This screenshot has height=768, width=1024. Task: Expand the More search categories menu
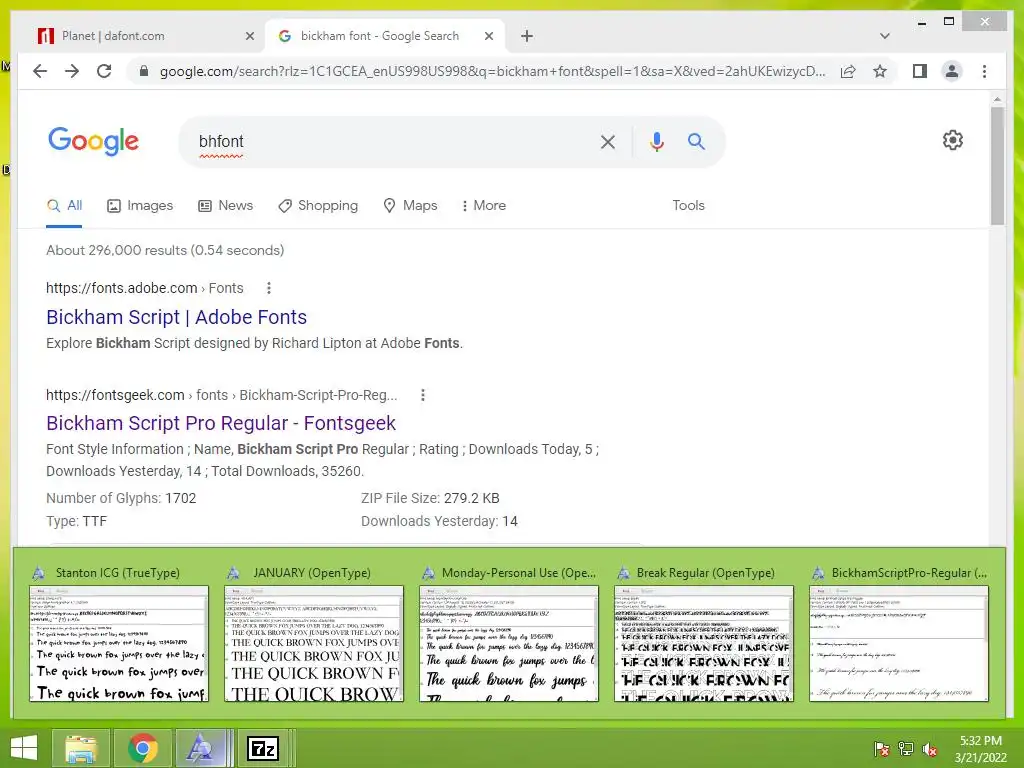point(483,206)
